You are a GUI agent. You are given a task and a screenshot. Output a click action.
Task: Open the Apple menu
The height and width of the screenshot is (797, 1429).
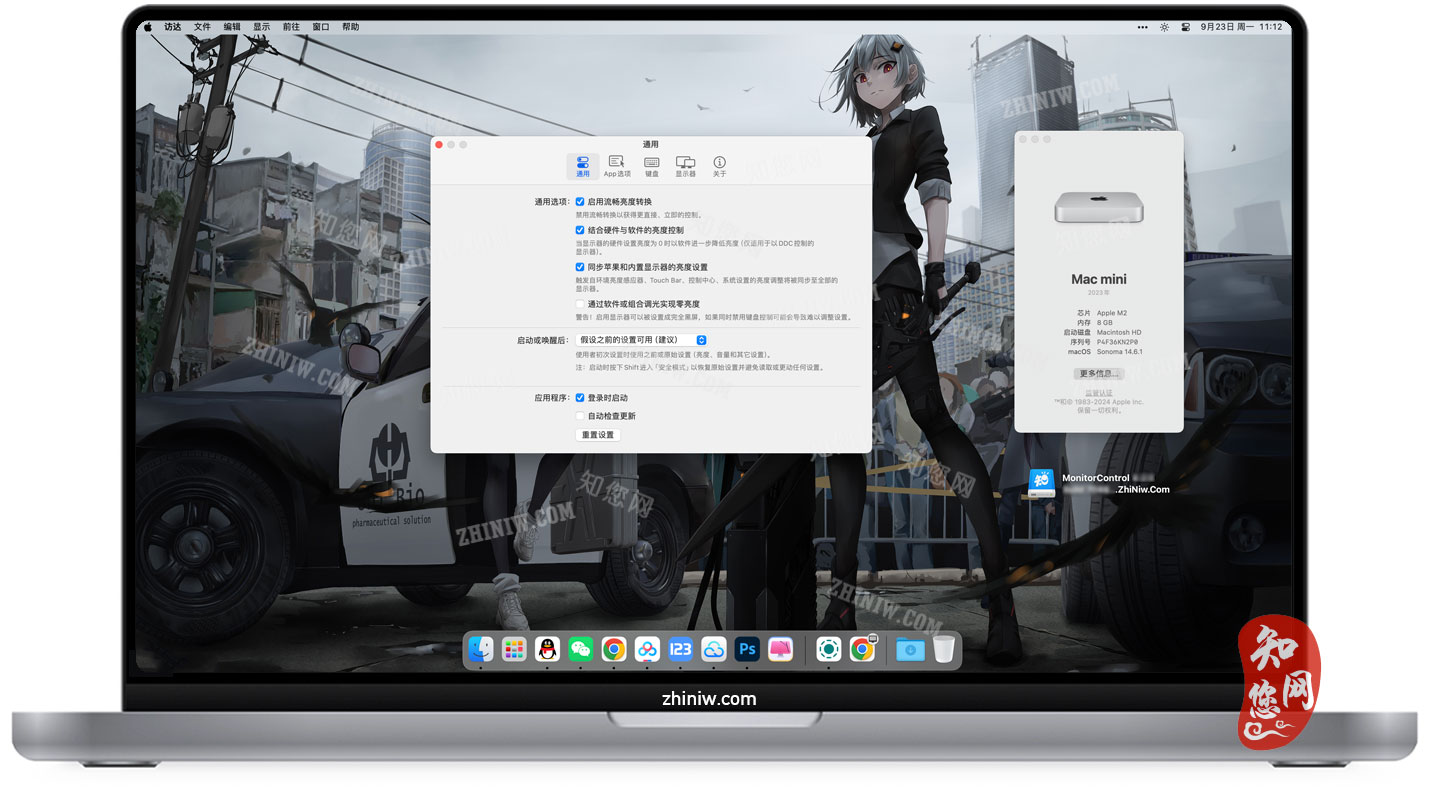click(x=148, y=27)
